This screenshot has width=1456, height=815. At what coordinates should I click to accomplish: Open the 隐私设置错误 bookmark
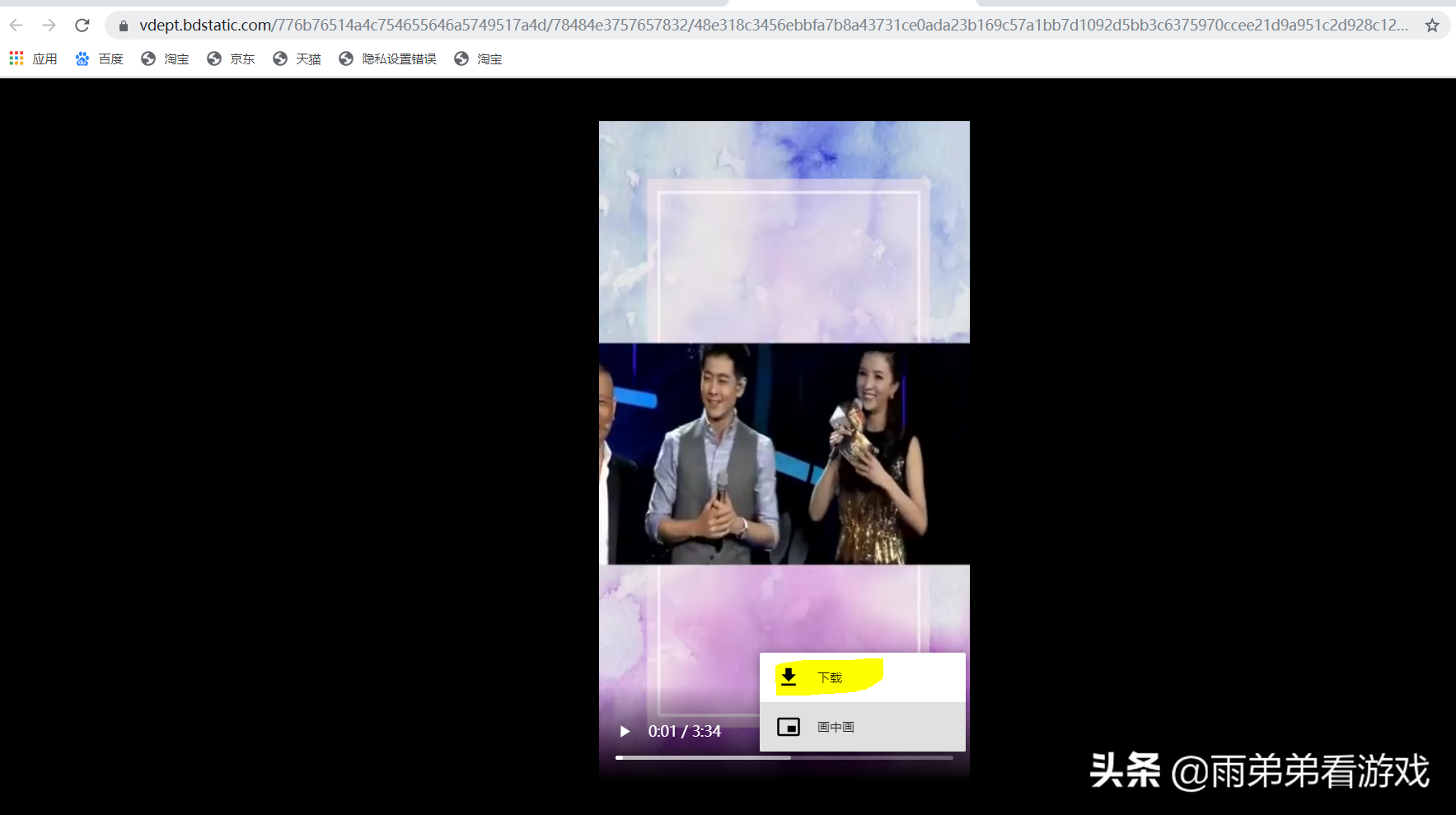[x=387, y=59]
